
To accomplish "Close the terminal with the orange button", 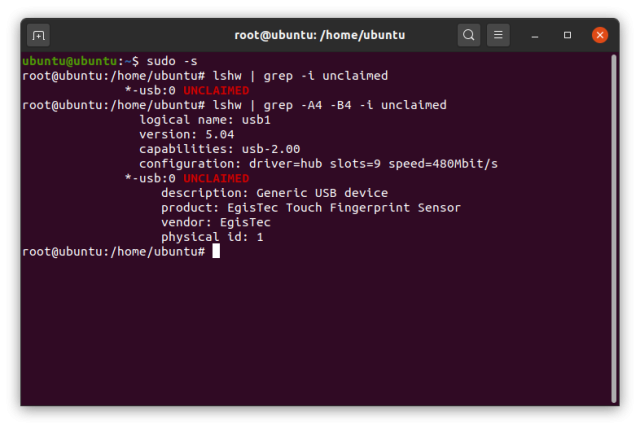I will coord(600,35).
